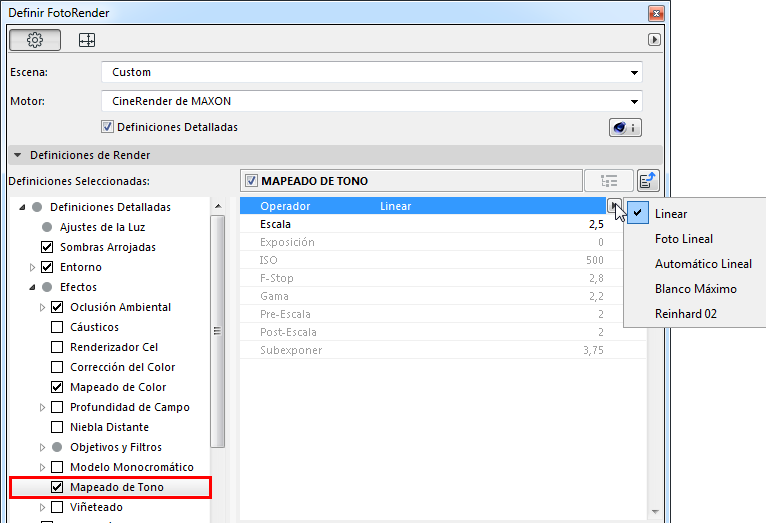Viewport: 766px width, 523px height.
Task: Close the Definir FotoRender dialog
Action: [x=656, y=13]
